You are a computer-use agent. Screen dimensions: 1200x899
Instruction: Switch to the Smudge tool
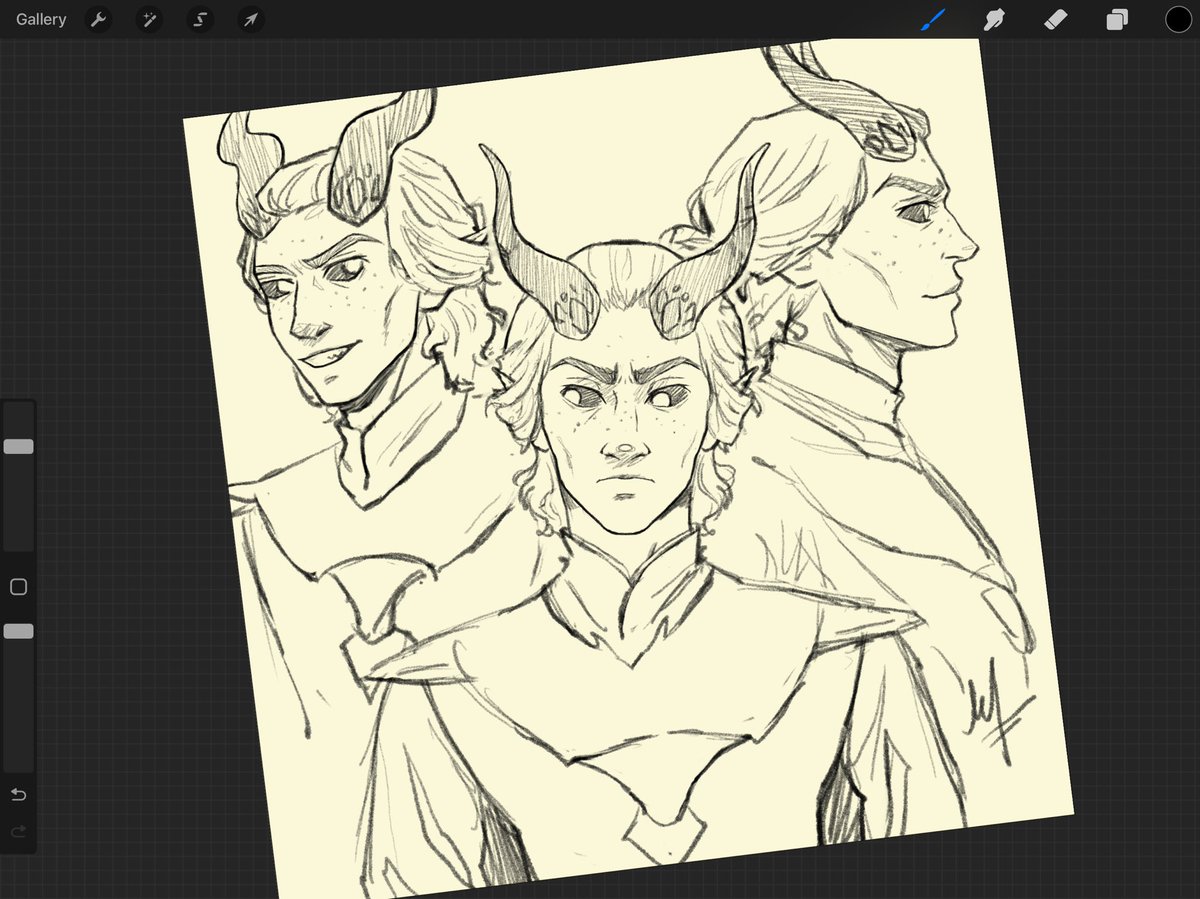994,19
